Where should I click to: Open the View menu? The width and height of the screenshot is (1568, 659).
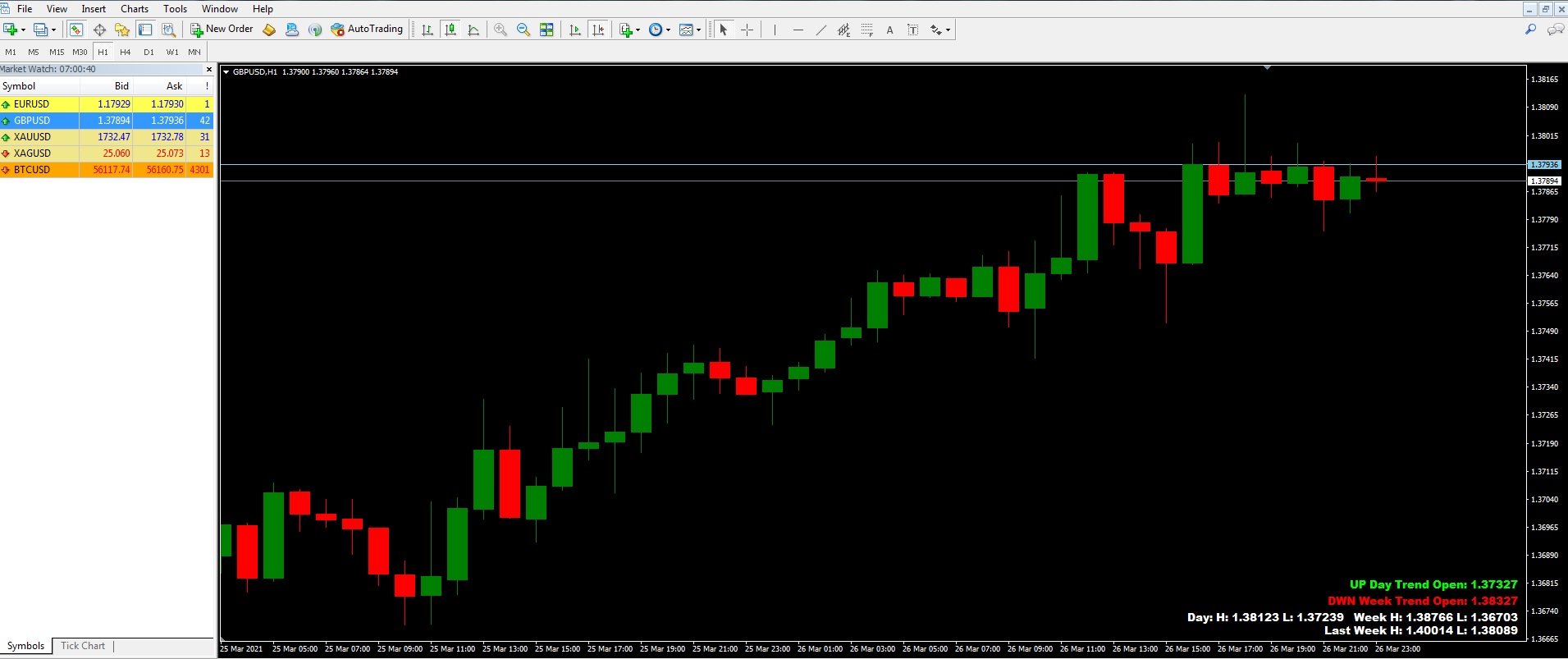click(57, 9)
